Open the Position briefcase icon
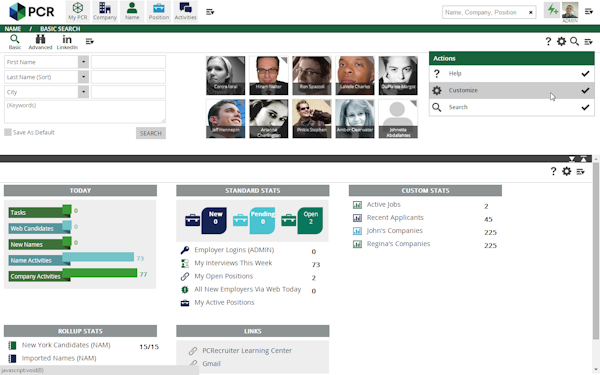The height and width of the screenshot is (375, 600). 159,11
